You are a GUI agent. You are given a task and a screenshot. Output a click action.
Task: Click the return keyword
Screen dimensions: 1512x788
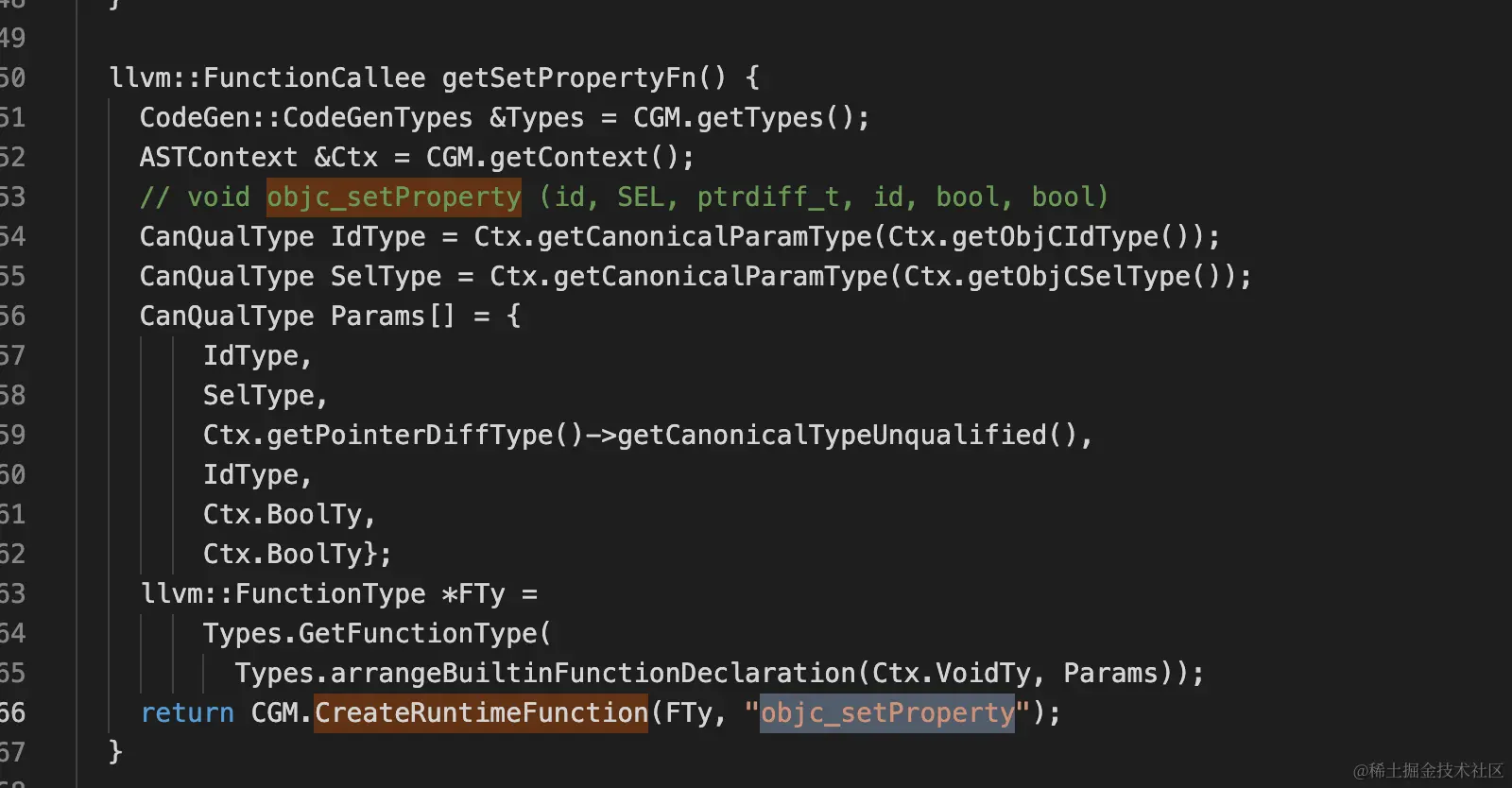187,712
